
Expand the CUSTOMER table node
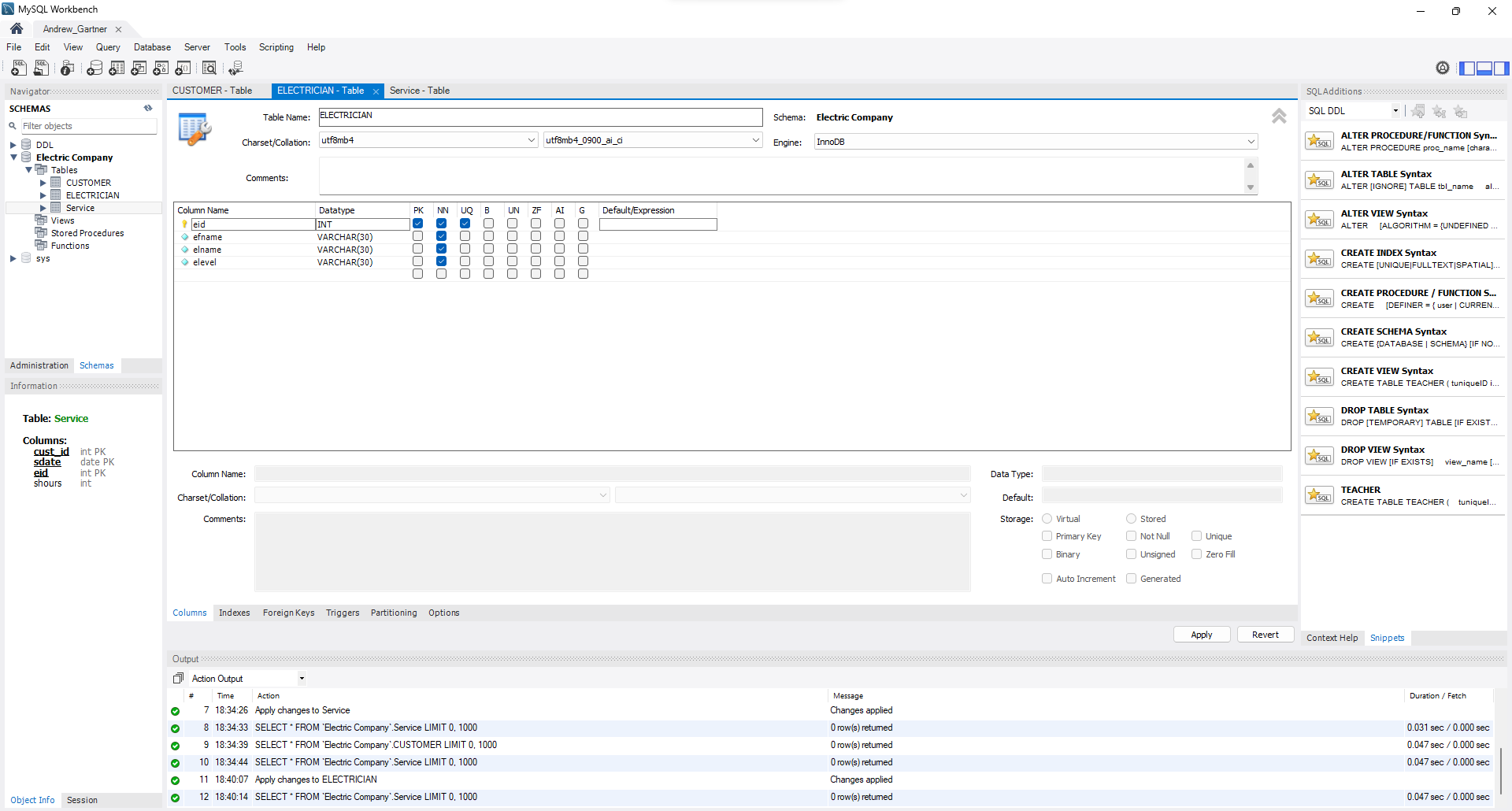coord(43,183)
